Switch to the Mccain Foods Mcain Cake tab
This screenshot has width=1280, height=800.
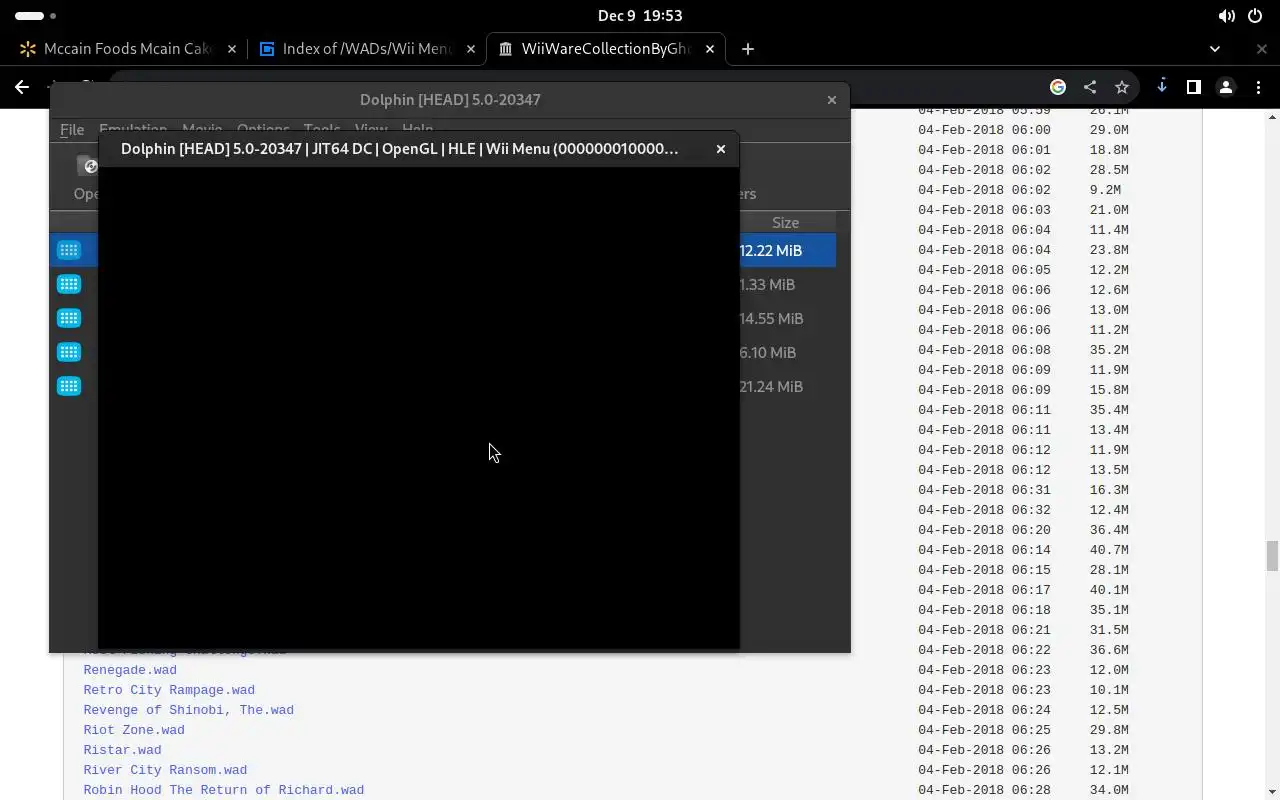(126, 49)
